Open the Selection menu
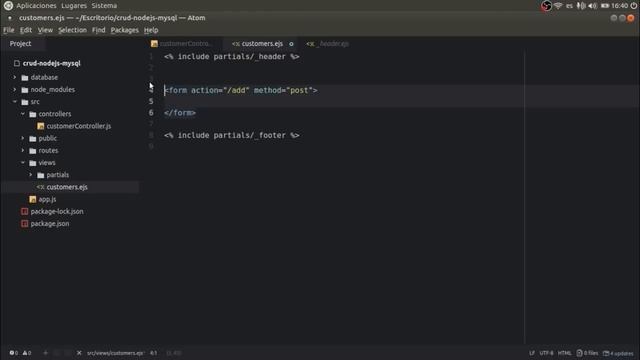 pyautogui.click(x=72, y=30)
